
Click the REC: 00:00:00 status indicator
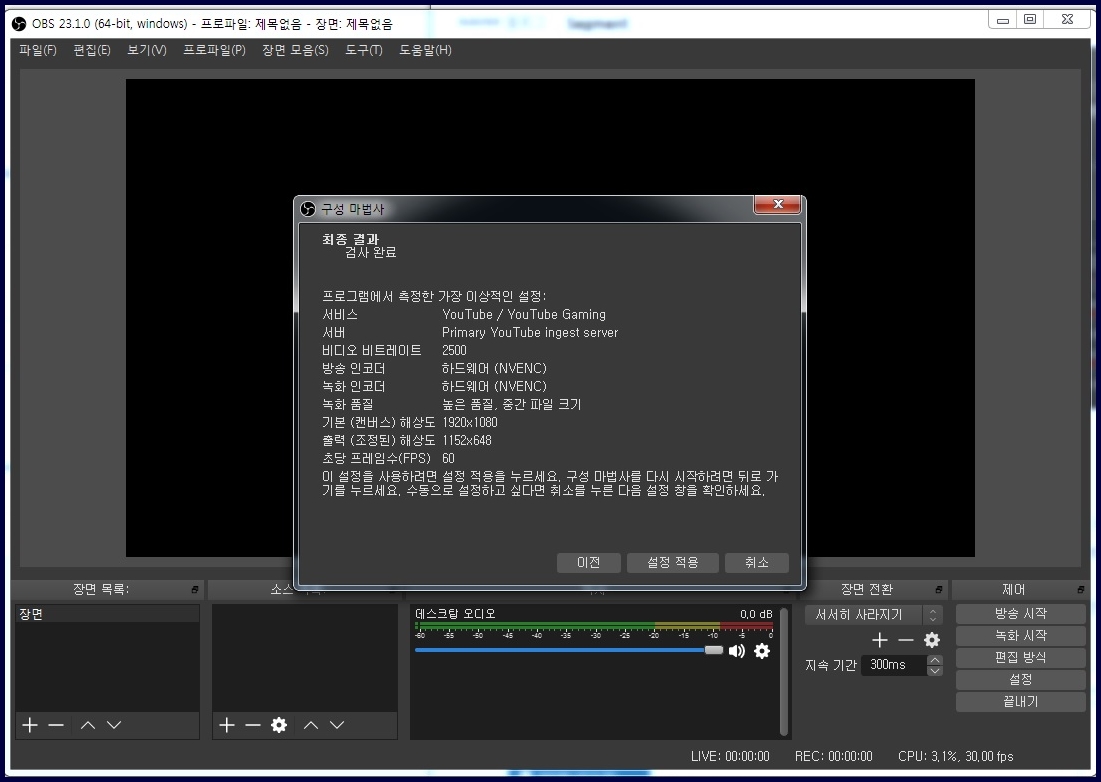point(833,757)
